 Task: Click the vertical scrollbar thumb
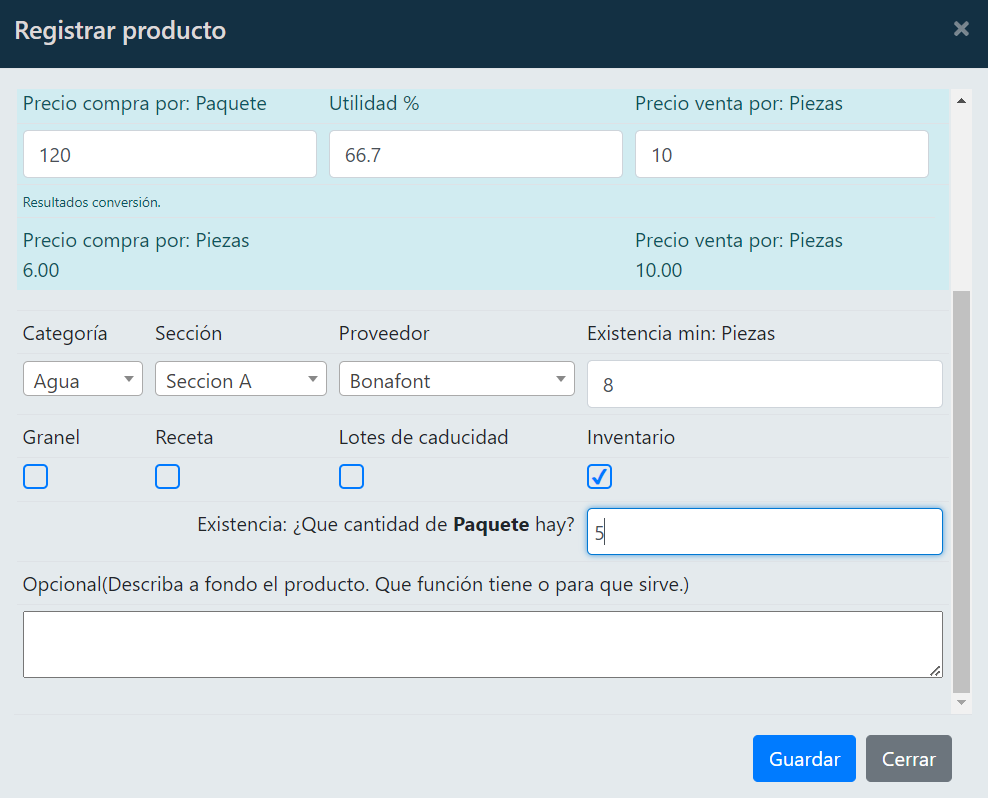click(x=961, y=490)
